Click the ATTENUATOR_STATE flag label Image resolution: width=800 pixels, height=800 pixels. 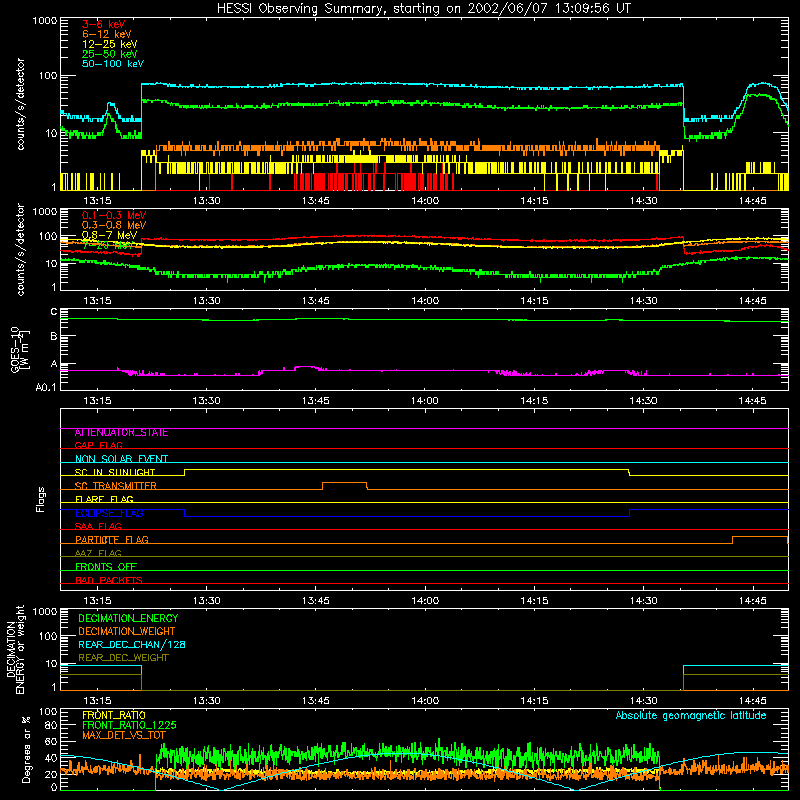(x=121, y=433)
